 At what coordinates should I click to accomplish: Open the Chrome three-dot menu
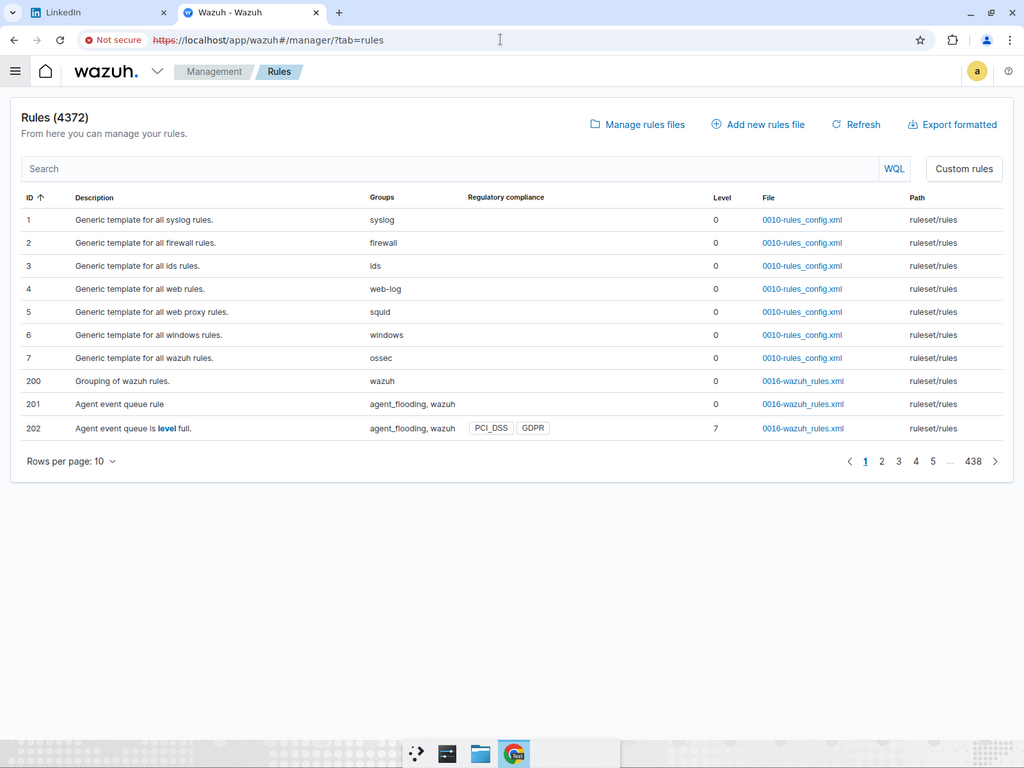tap(1010, 40)
